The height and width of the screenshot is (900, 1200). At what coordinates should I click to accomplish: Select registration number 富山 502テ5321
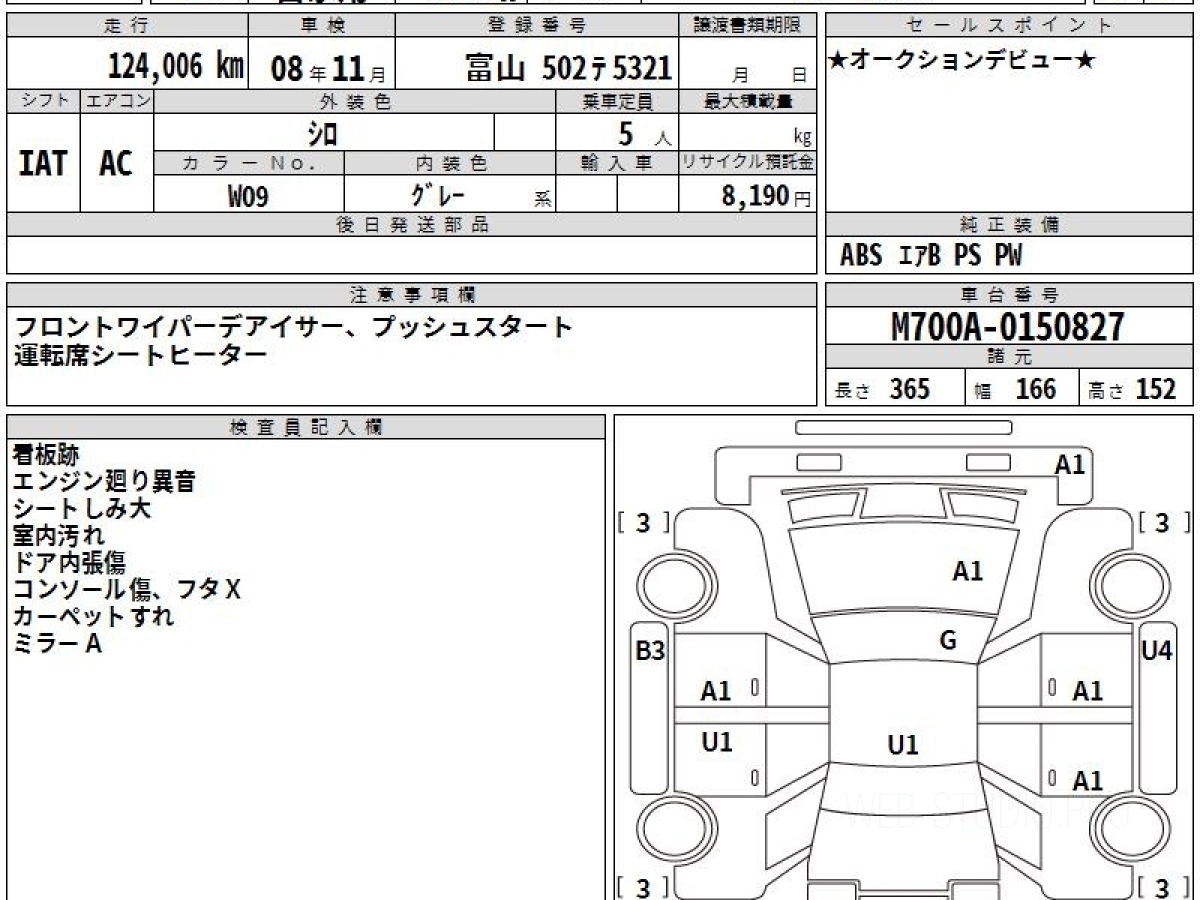coord(567,68)
